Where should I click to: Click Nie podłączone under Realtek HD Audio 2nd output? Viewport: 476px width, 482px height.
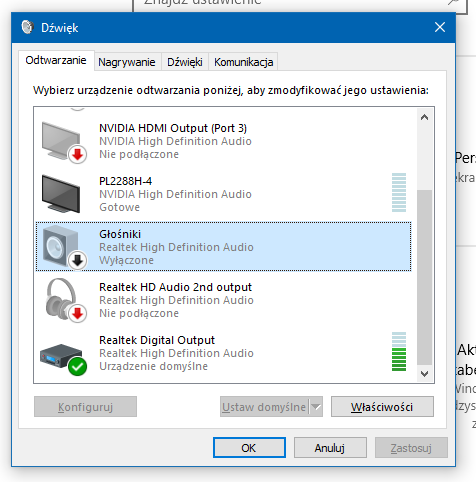(x=139, y=313)
